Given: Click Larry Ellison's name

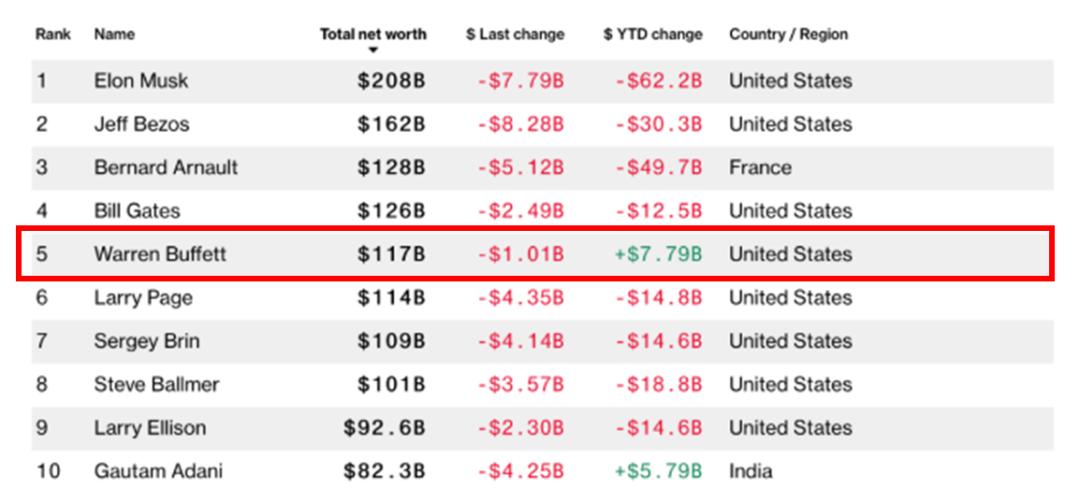Looking at the screenshot, I should click(x=150, y=428).
